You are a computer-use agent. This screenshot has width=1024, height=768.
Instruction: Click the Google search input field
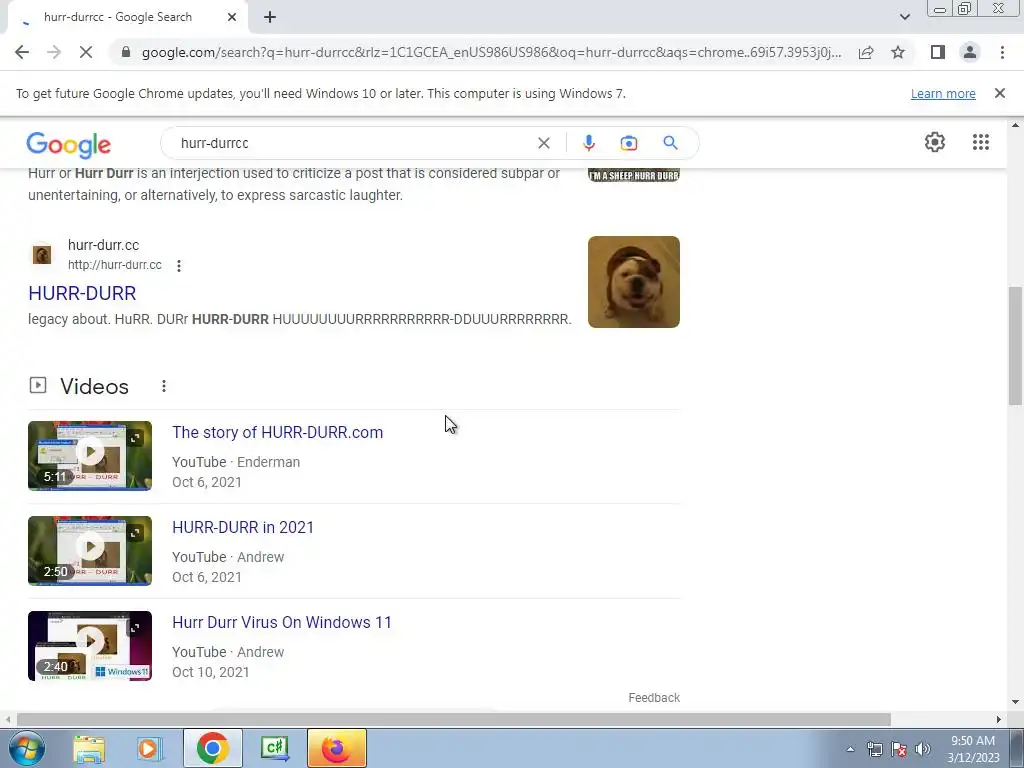point(353,143)
